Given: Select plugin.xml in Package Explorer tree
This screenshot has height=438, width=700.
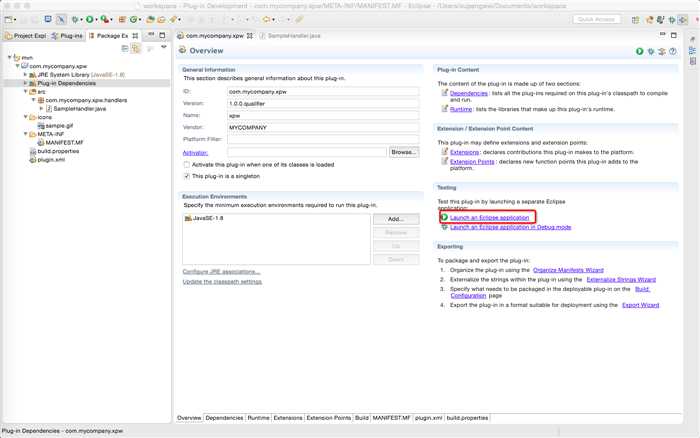Looking at the screenshot, I should (x=47, y=159).
